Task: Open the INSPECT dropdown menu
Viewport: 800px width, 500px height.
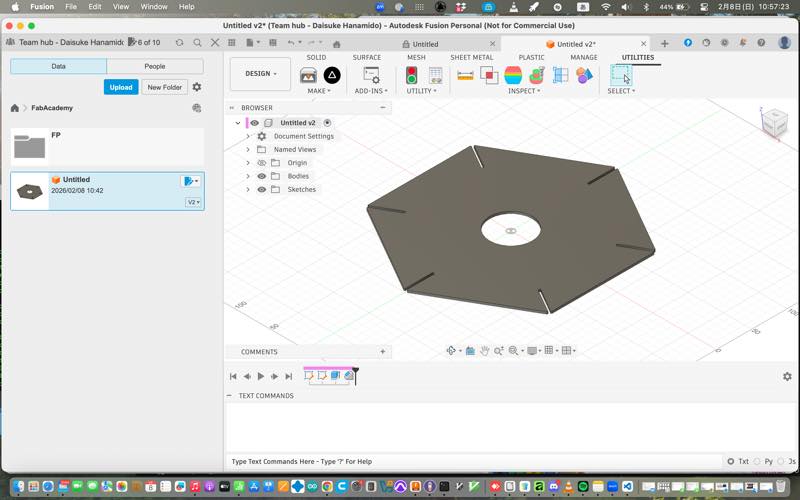Action: pyautogui.click(x=524, y=91)
